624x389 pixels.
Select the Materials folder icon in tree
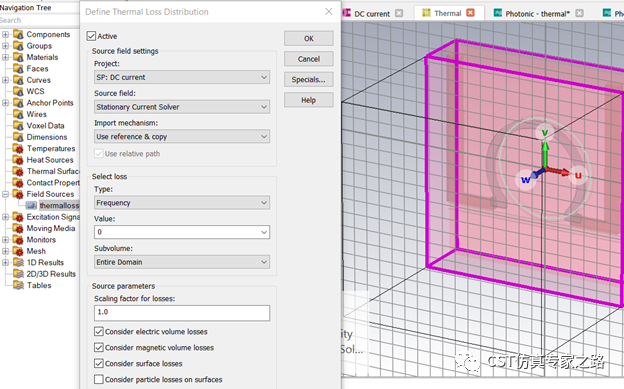tap(18, 57)
